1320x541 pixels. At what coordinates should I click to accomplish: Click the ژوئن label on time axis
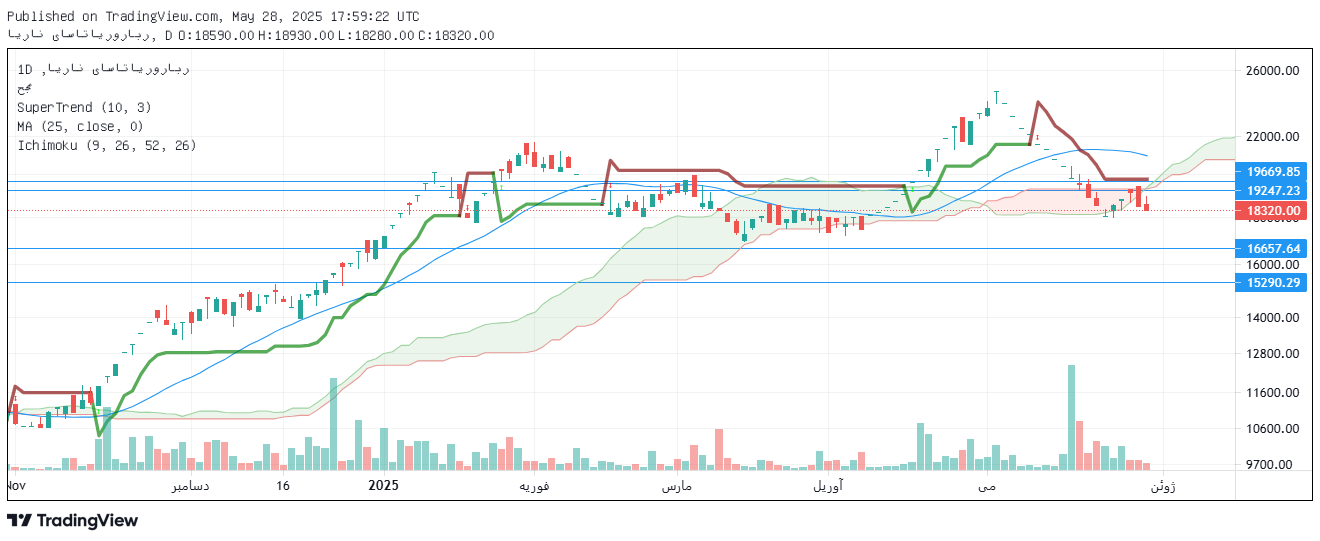pyautogui.click(x=1161, y=486)
